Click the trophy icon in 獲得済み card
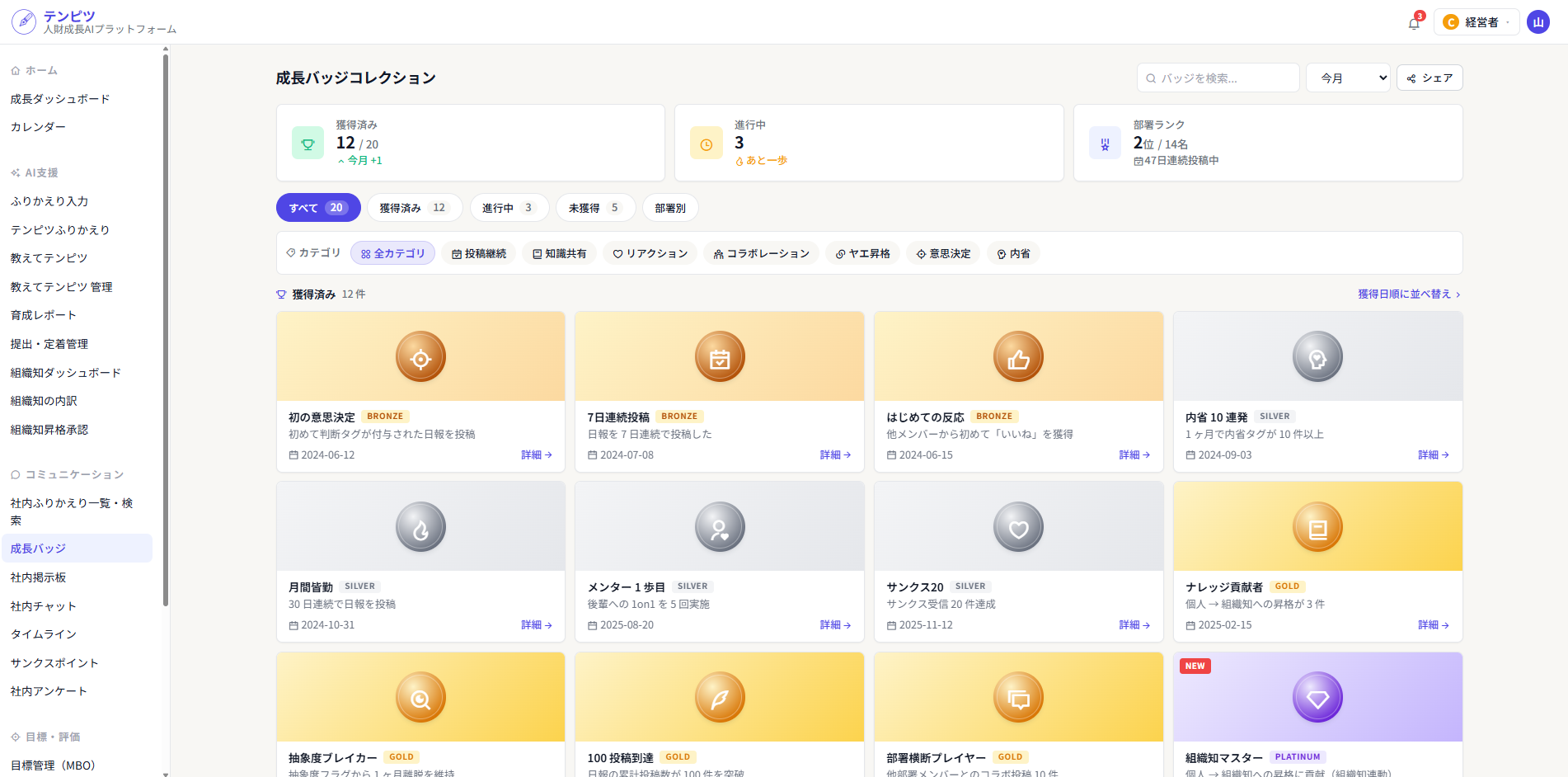Viewport: 1568px width, 777px height. [x=307, y=143]
